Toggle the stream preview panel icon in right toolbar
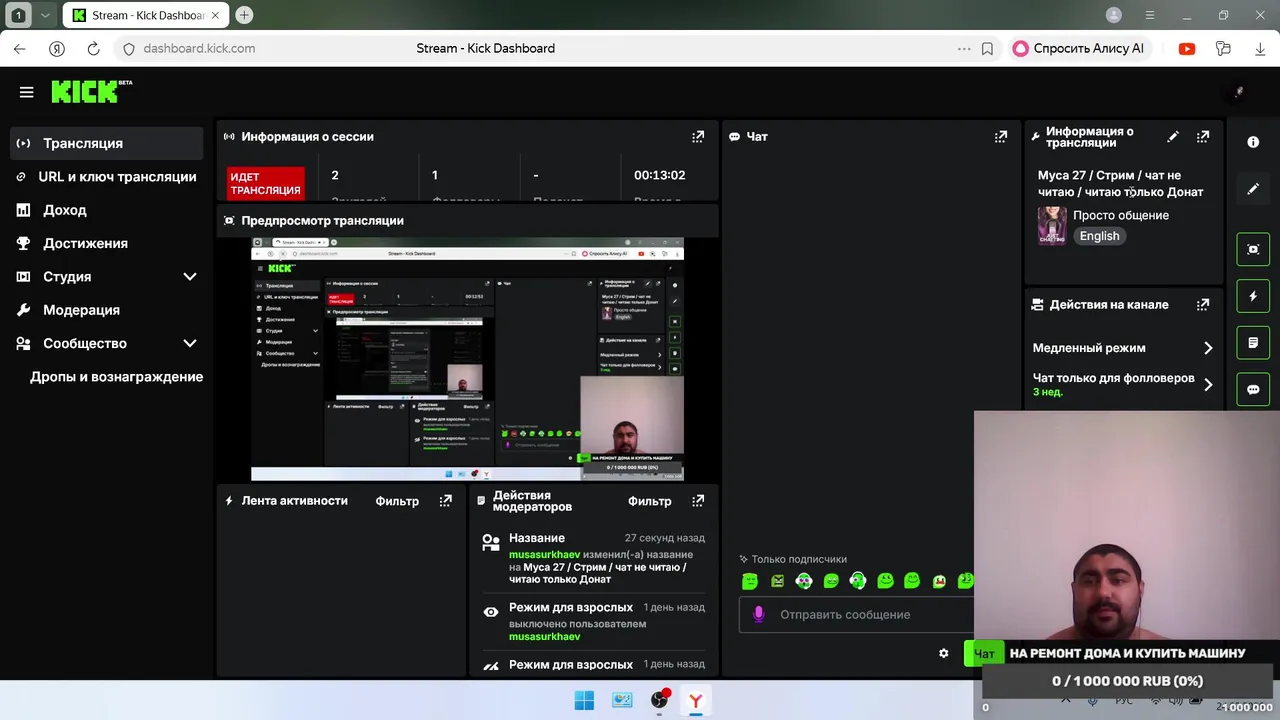 [x=1253, y=249]
